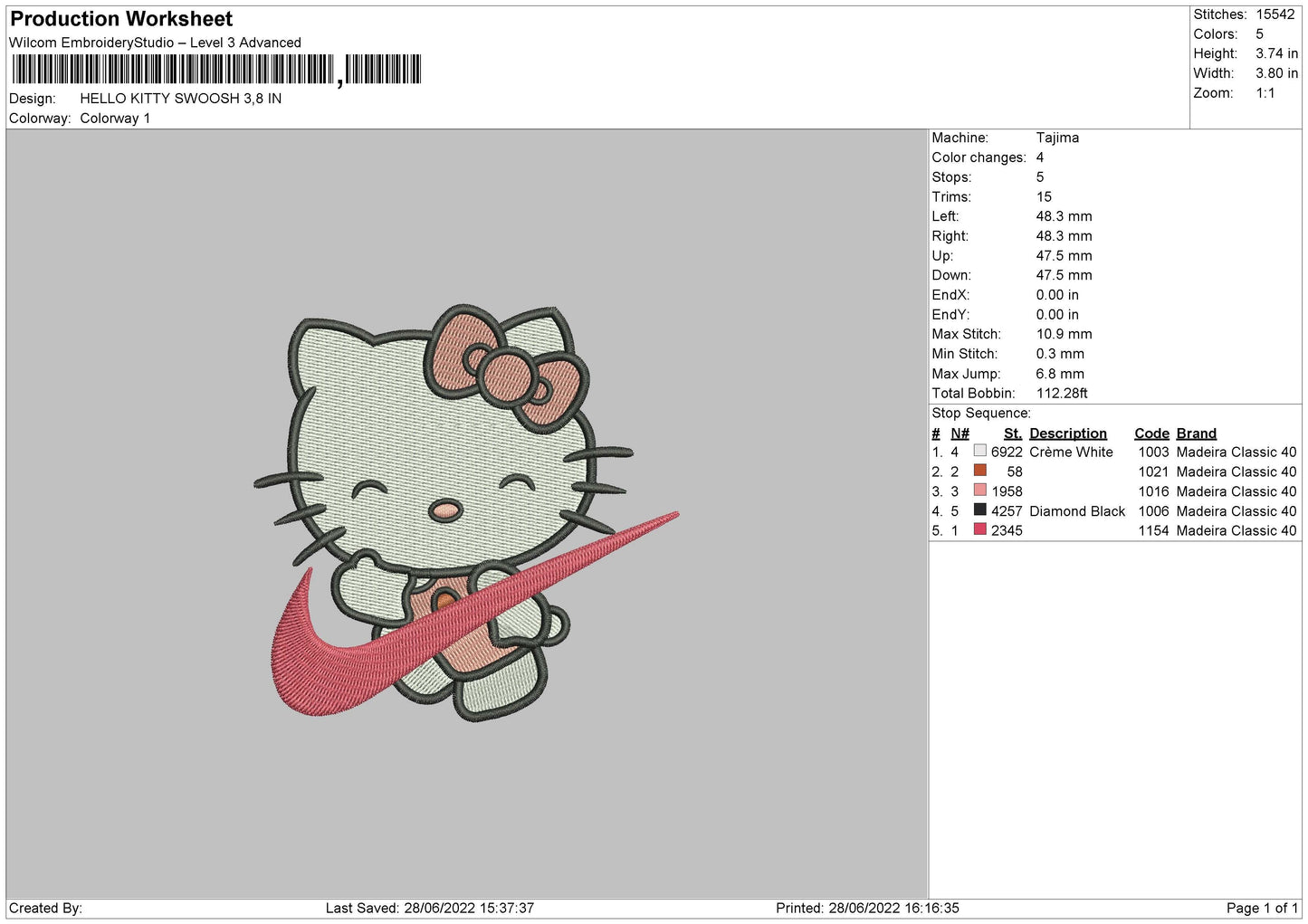Click the barcode under the worksheet title
1308x924 pixels.
click(x=216, y=70)
